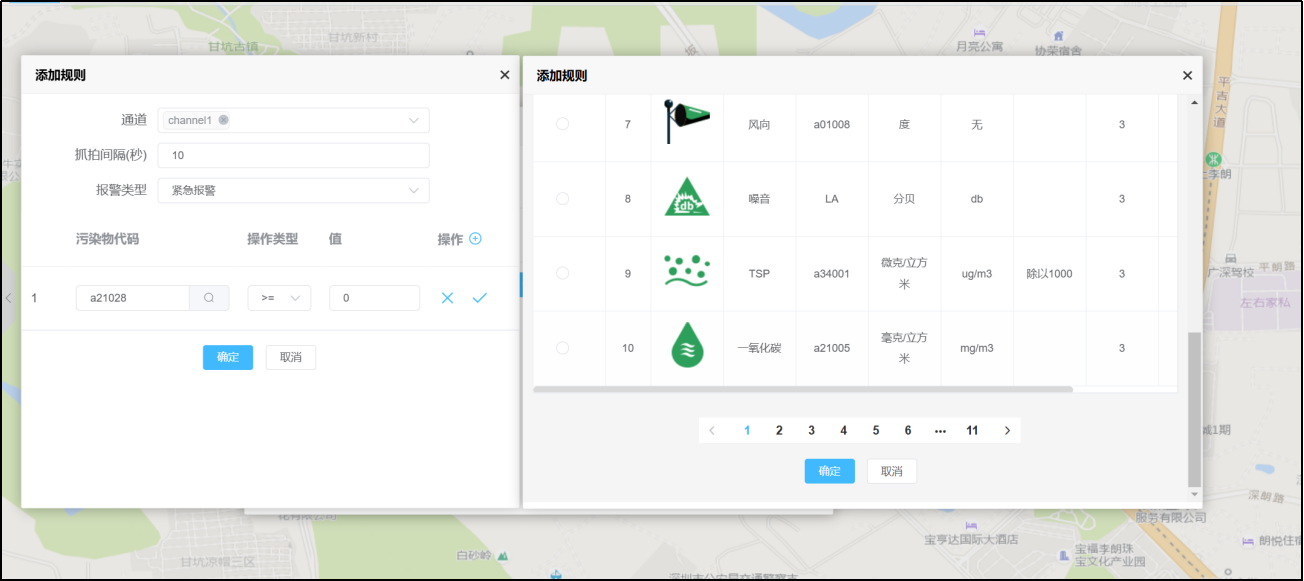
Task: Click the blue X cancel-row icon
Action: tap(447, 298)
